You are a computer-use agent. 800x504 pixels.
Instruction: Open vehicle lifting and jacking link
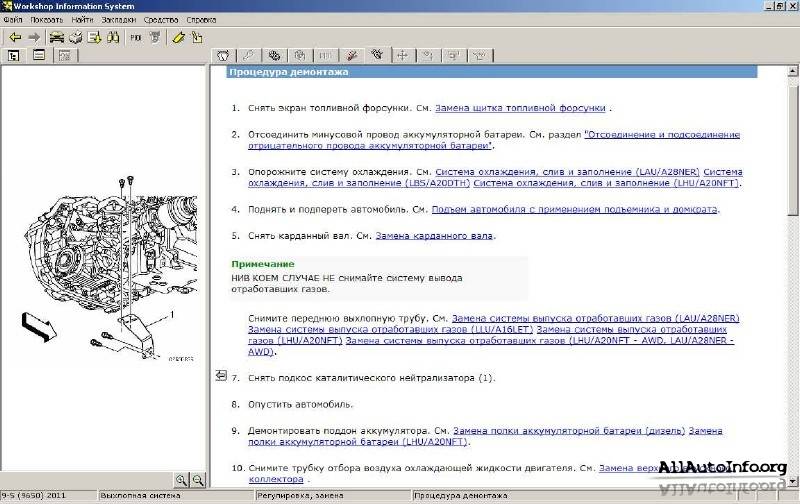click(574, 209)
